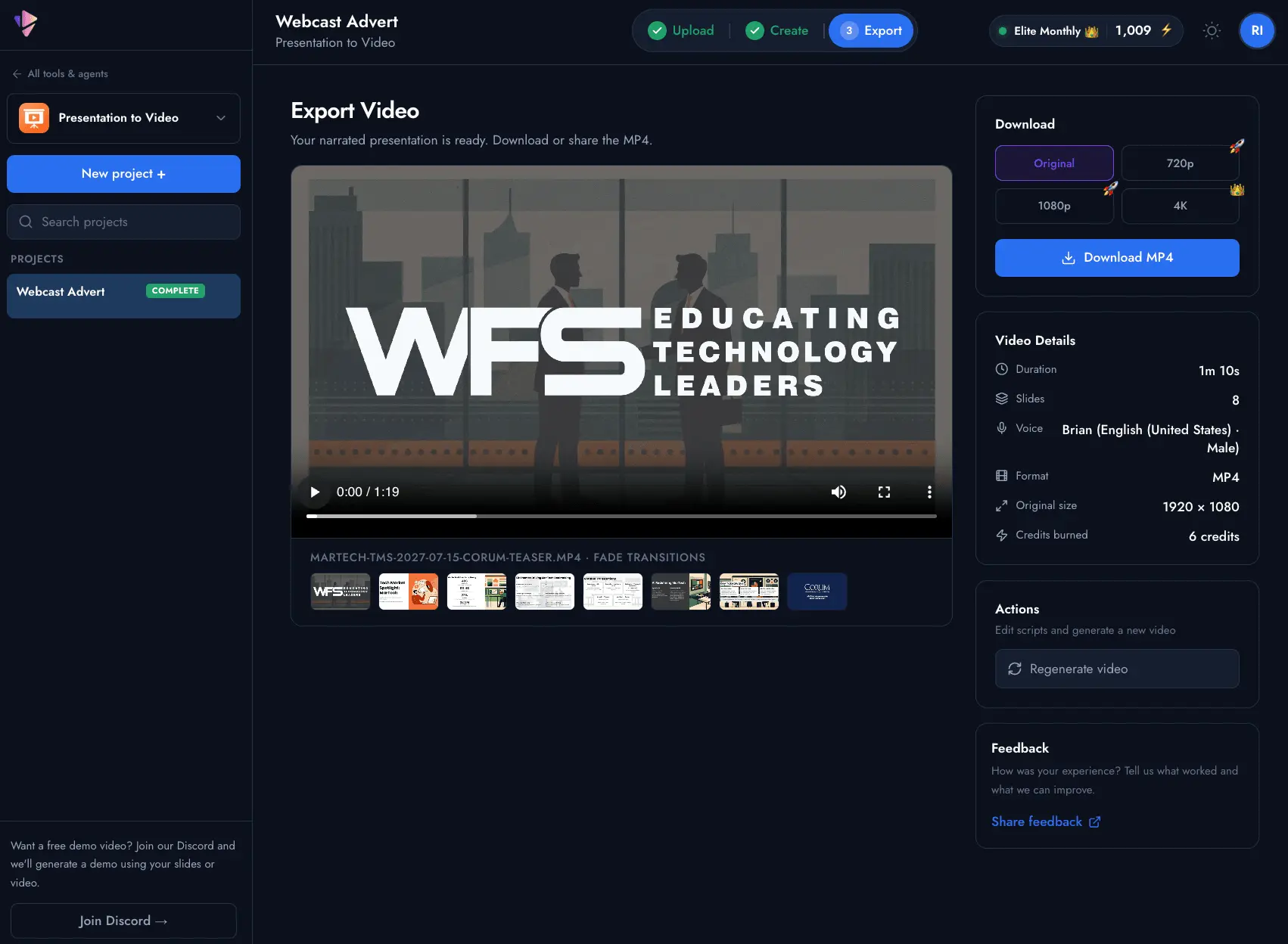
Task: Select the fifth slide thumbnail
Action: click(613, 592)
